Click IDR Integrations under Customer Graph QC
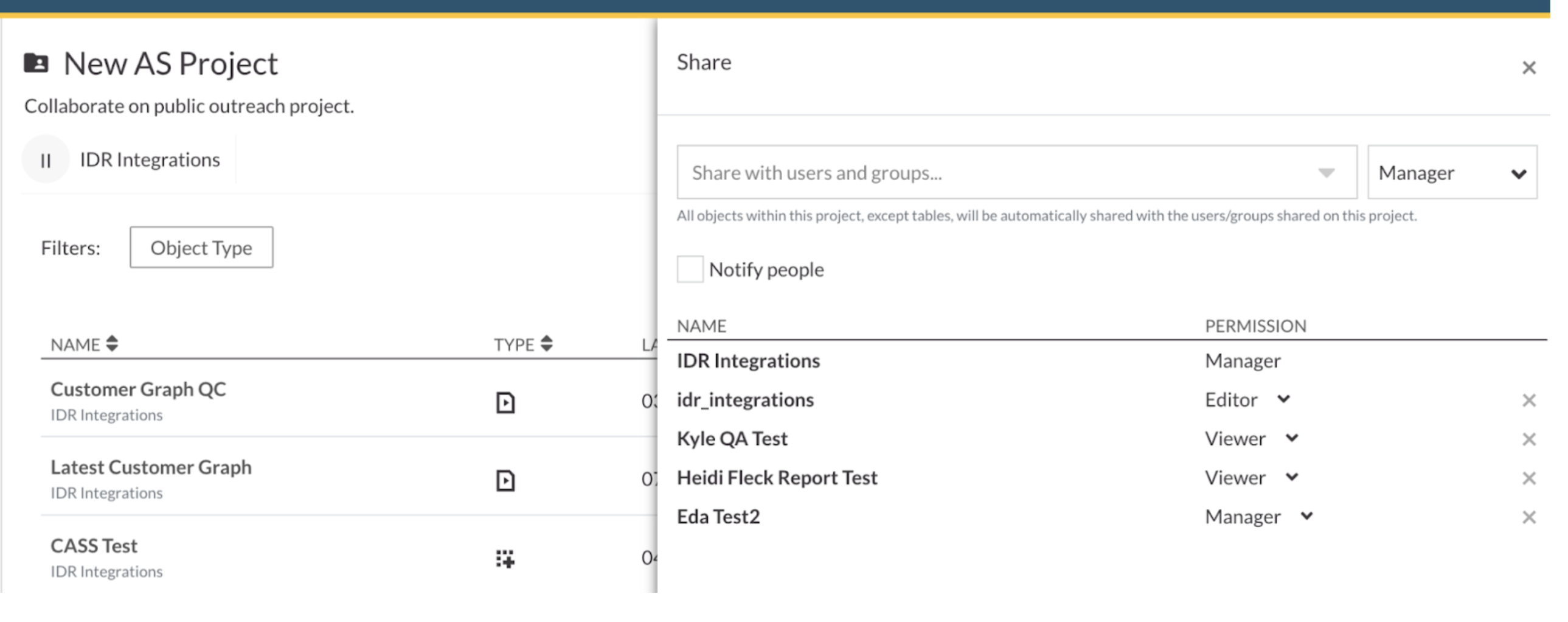The height and width of the screenshot is (622, 1568). click(x=106, y=415)
